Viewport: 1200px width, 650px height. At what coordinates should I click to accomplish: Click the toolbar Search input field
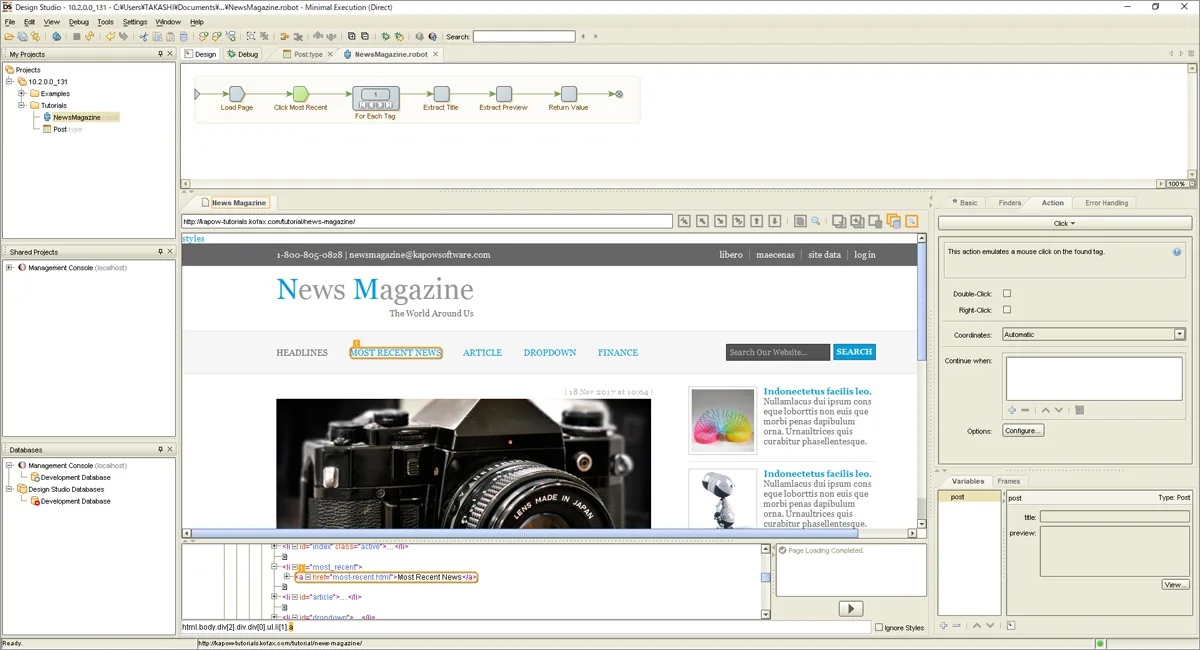pyautogui.click(x=524, y=37)
